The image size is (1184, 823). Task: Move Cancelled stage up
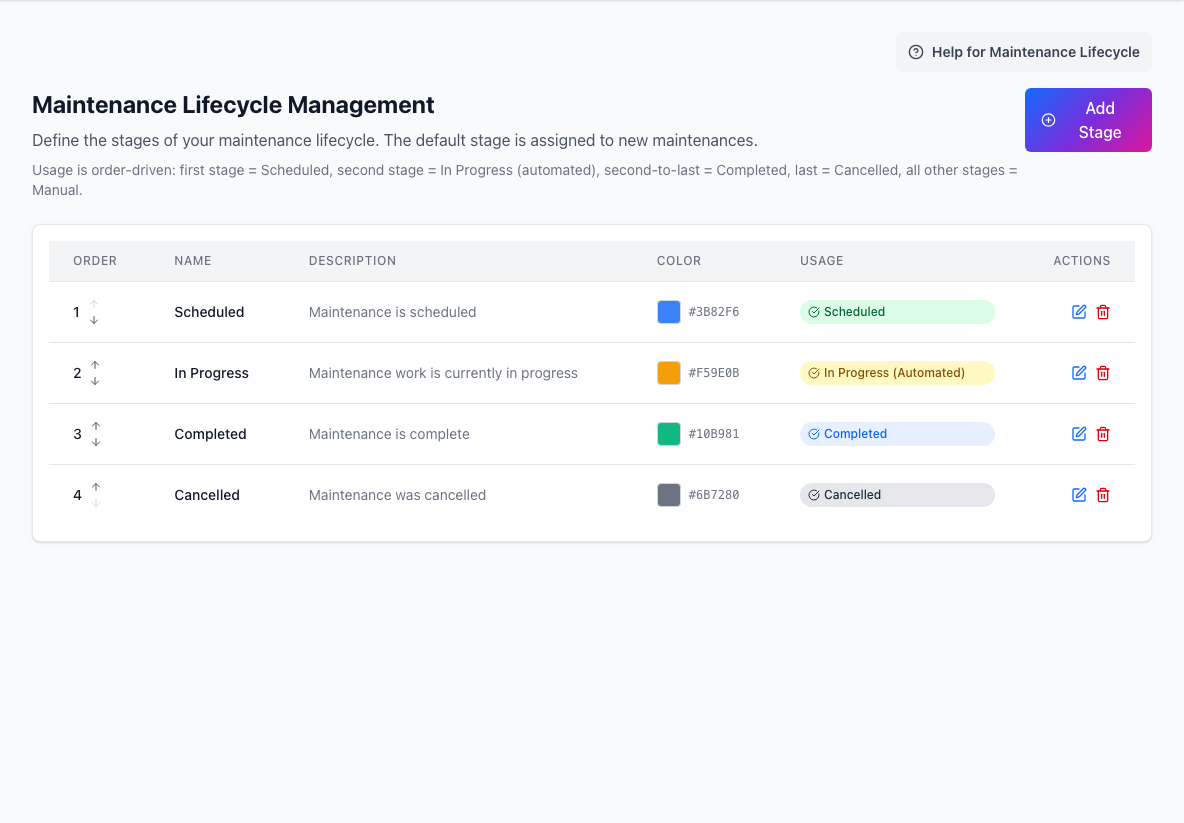coord(96,487)
